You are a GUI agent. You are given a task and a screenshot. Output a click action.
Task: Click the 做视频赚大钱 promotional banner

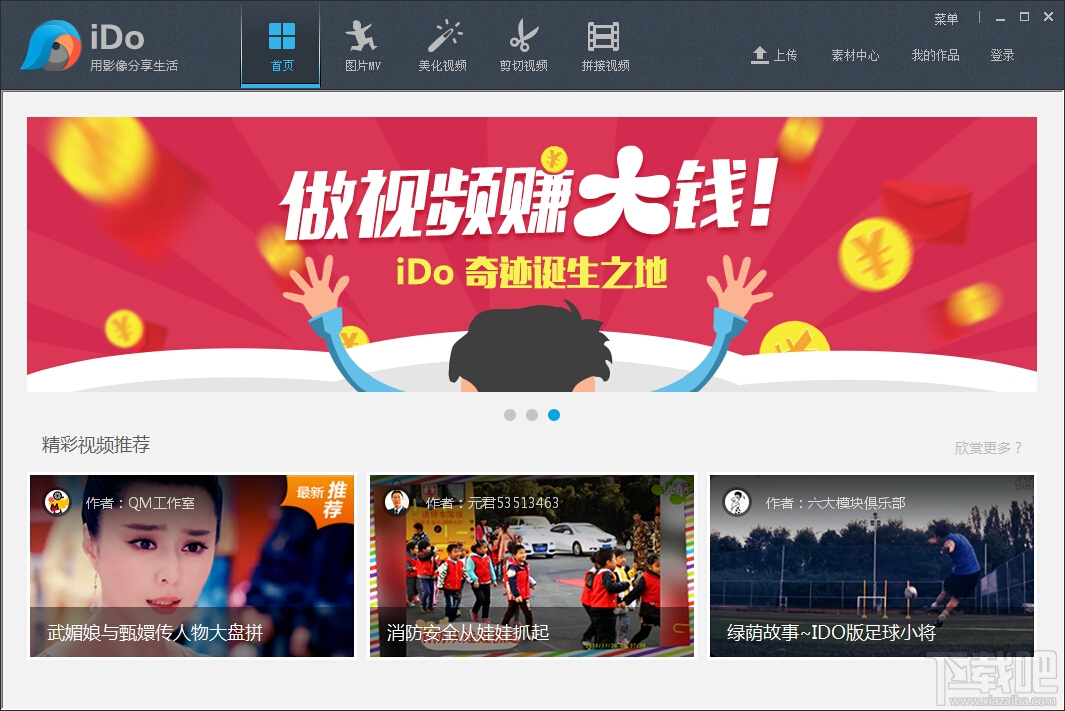[x=532, y=253]
